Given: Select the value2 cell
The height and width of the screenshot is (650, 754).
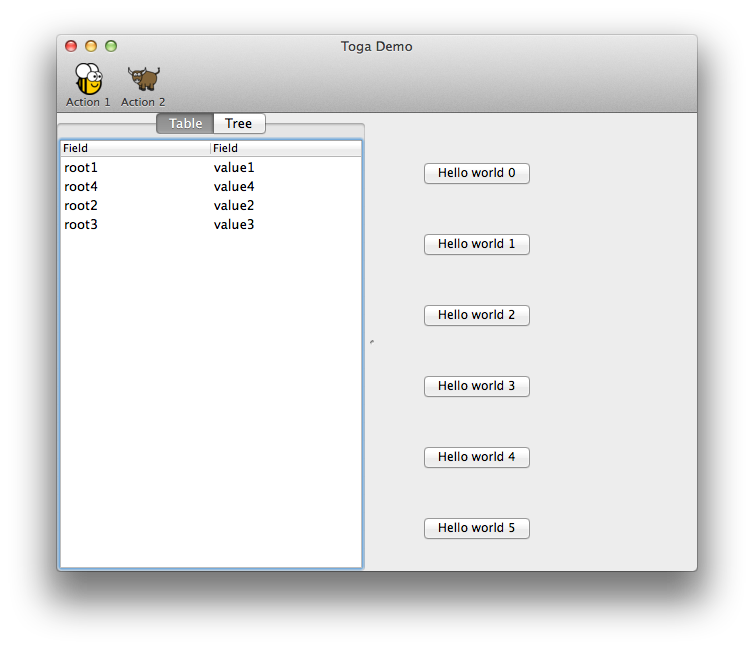Looking at the screenshot, I should pyautogui.click(x=234, y=206).
